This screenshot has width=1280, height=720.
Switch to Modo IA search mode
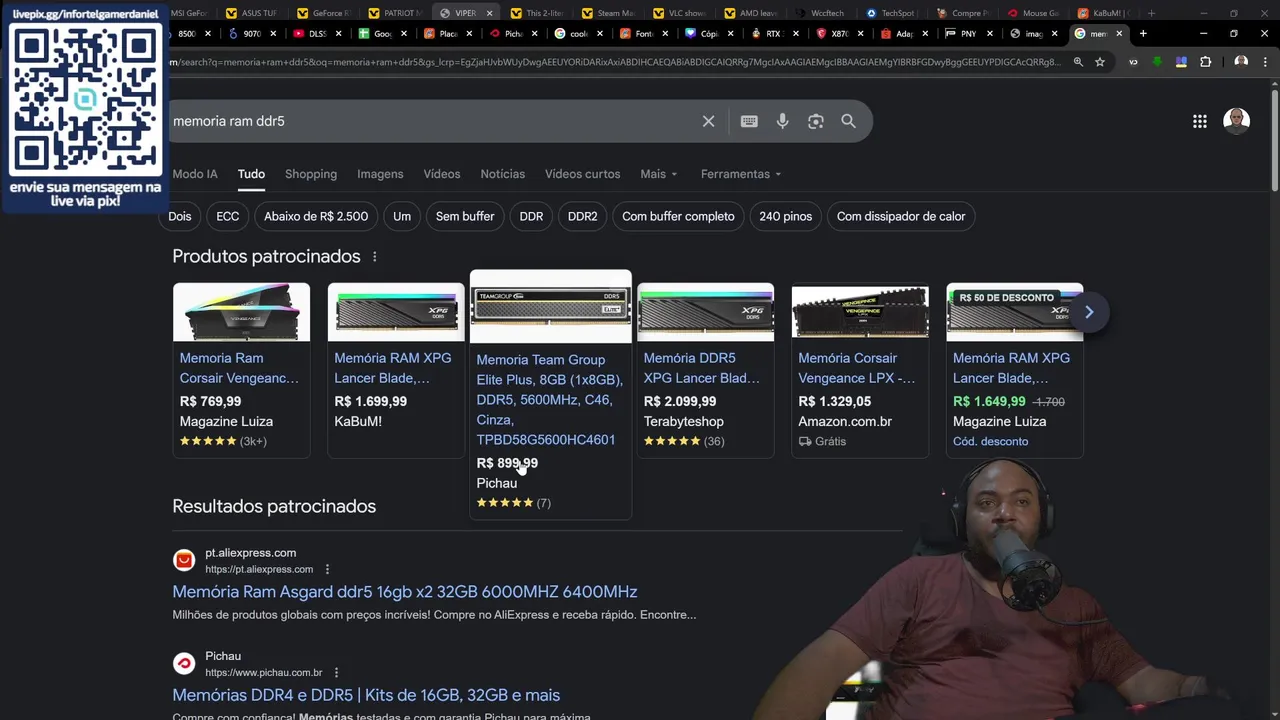195,174
